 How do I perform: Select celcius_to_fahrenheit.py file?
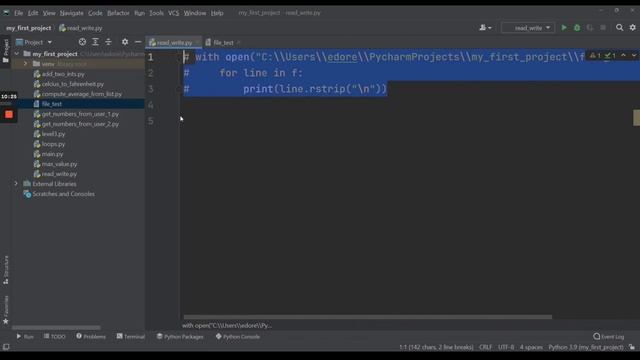pyautogui.click(x=73, y=84)
